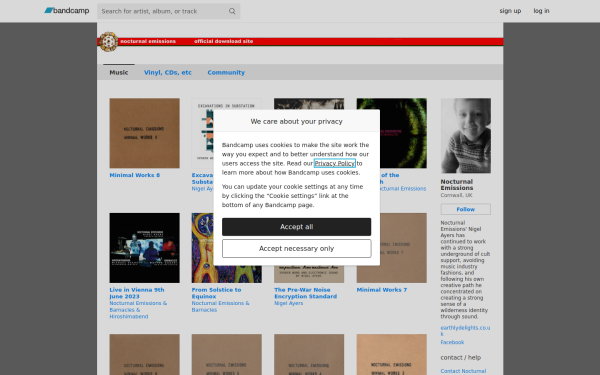
Task: Open the Live in Vienna 9th June 2023 title
Action: point(137,293)
